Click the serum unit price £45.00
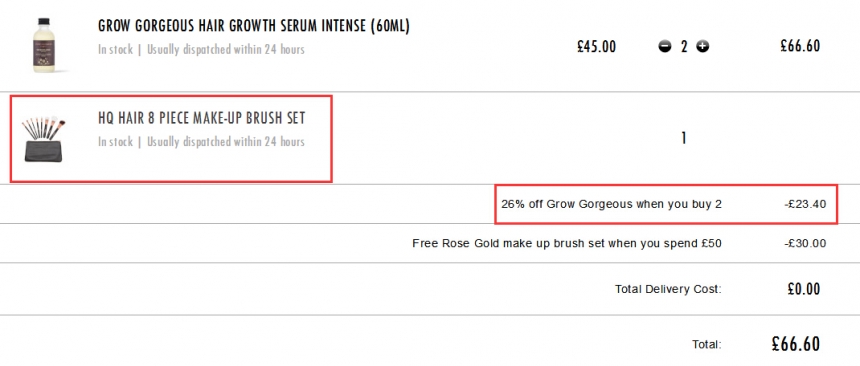860x366 pixels. tap(596, 47)
